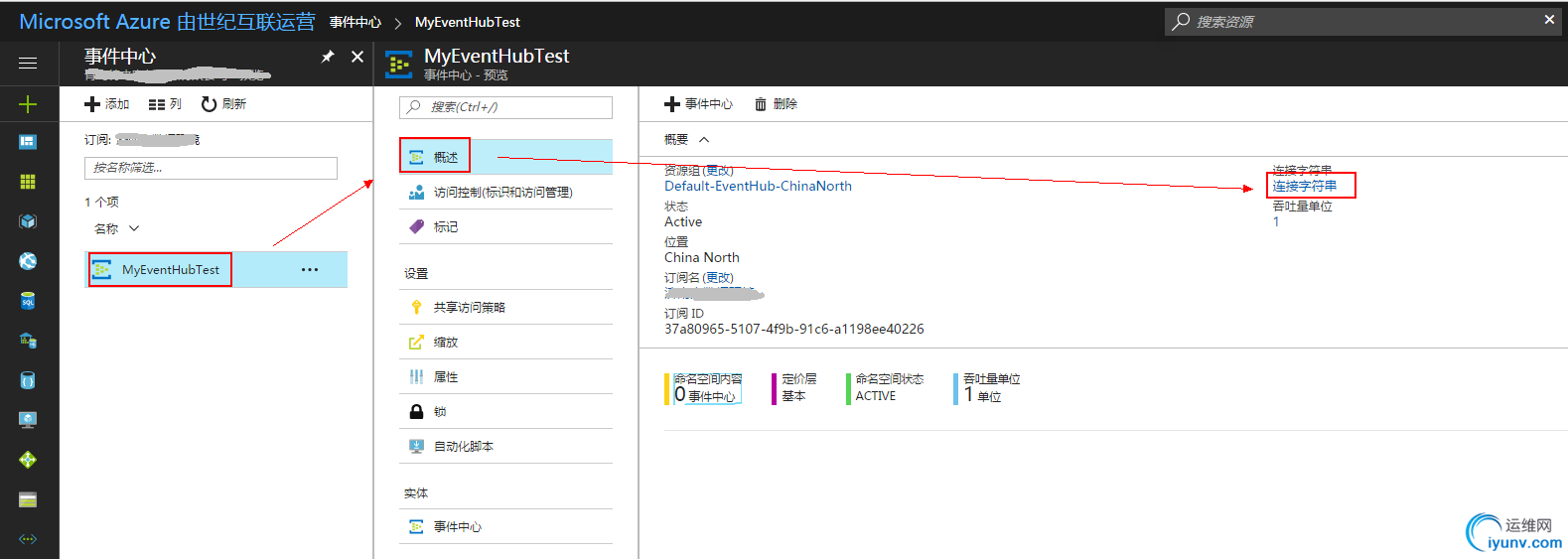Open Virtual machines monitor icon in sidebar

(28, 420)
